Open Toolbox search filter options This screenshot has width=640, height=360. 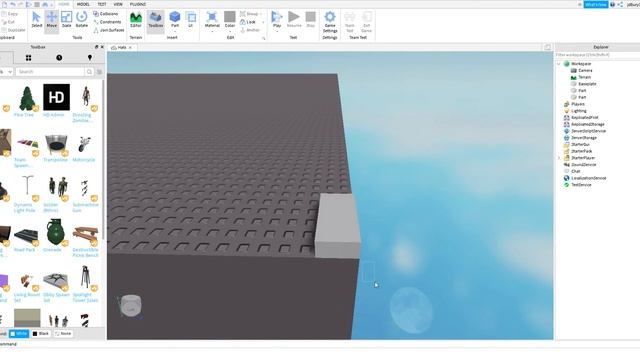tap(100, 72)
